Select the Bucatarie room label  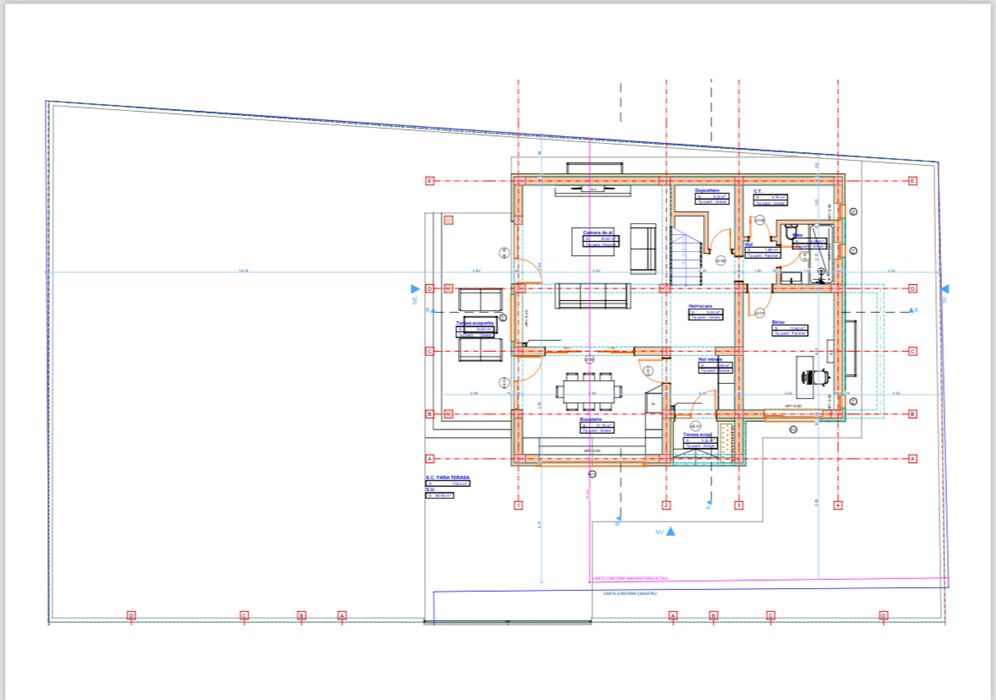(x=590, y=420)
